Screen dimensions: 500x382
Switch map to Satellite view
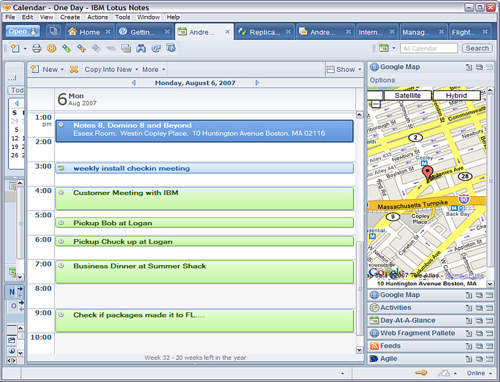(x=408, y=95)
